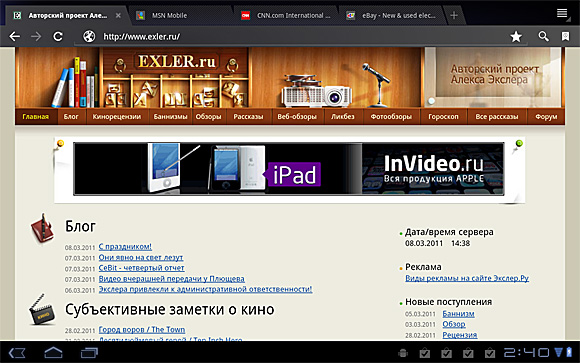Go back using the browser back arrow
The height and width of the screenshot is (363, 580).
click(14, 36)
